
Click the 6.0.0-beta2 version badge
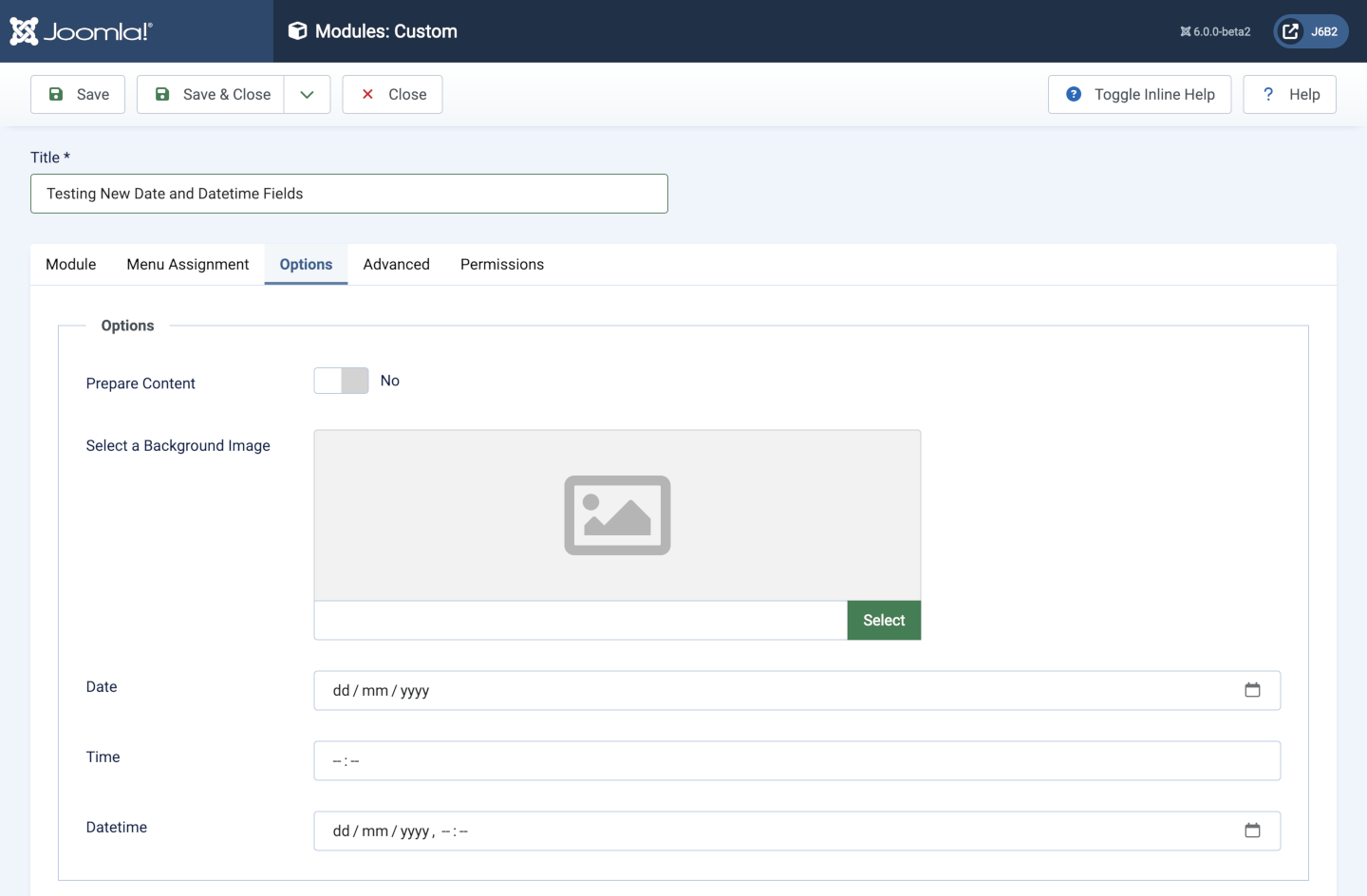(1215, 31)
